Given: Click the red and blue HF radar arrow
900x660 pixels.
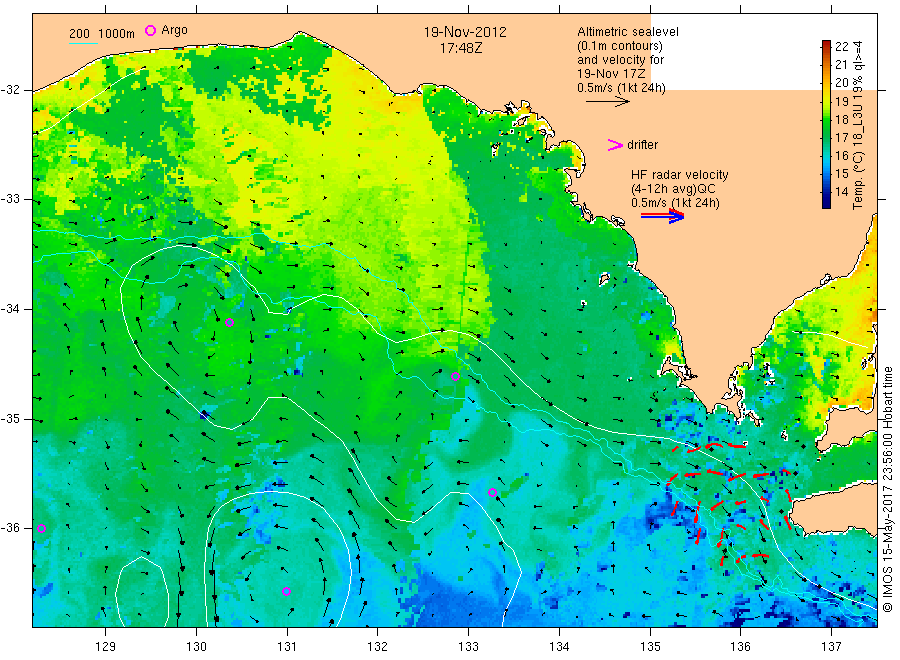Looking at the screenshot, I should [663, 216].
